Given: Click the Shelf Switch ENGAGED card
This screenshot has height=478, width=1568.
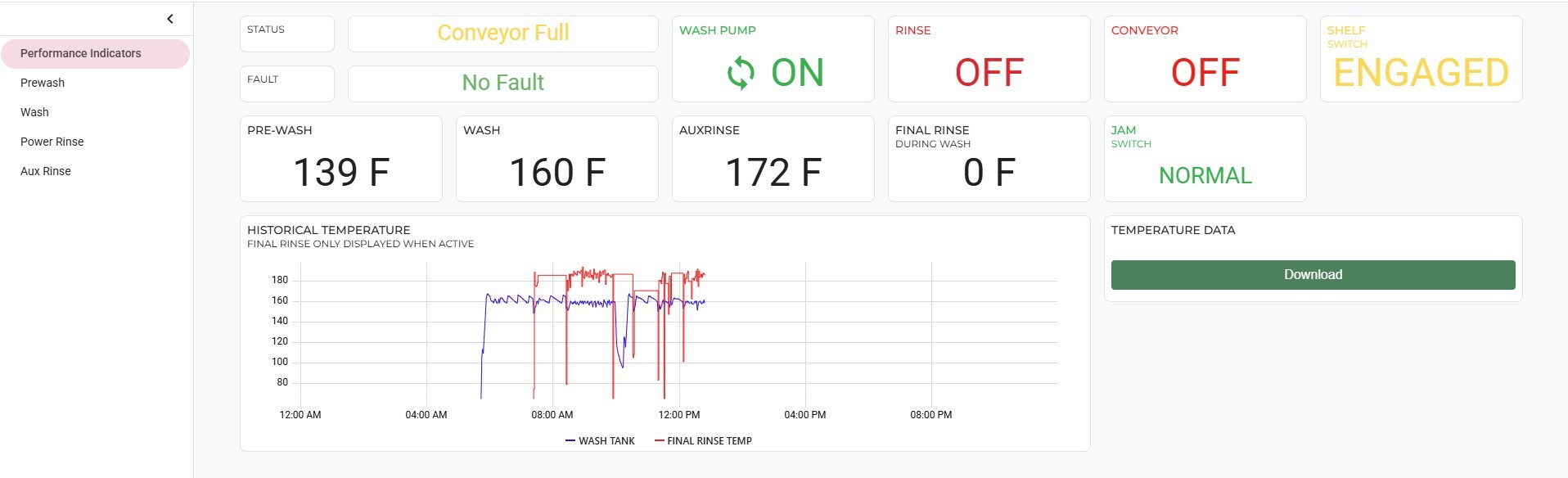Looking at the screenshot, I should click(x=1421, y=59).
